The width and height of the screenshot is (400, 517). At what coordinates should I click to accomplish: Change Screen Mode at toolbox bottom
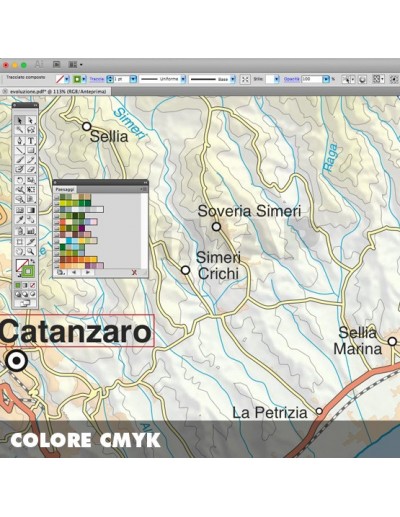tap(25, 303)
